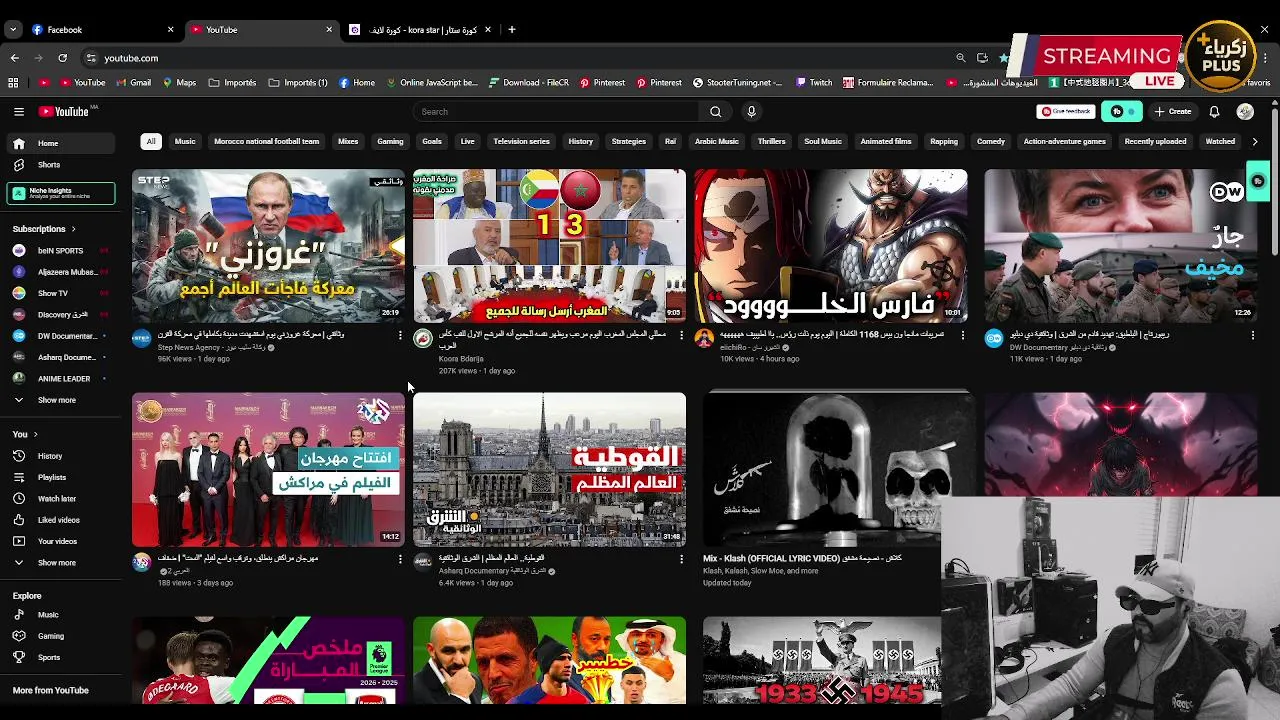This screenshot has height=720, width=1280.
Task: Open Sports under Explore
Action: 60,658
